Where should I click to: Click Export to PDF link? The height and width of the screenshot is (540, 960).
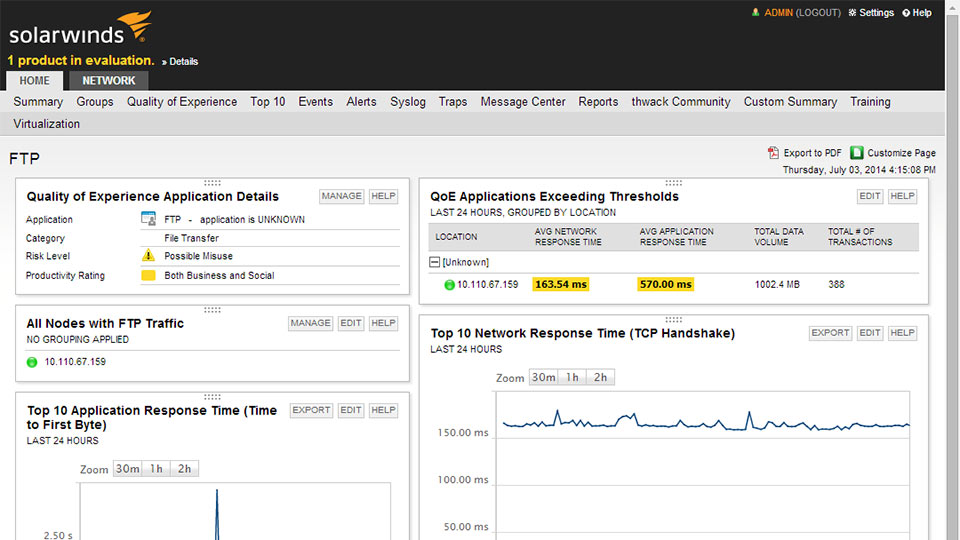[812, 152]
